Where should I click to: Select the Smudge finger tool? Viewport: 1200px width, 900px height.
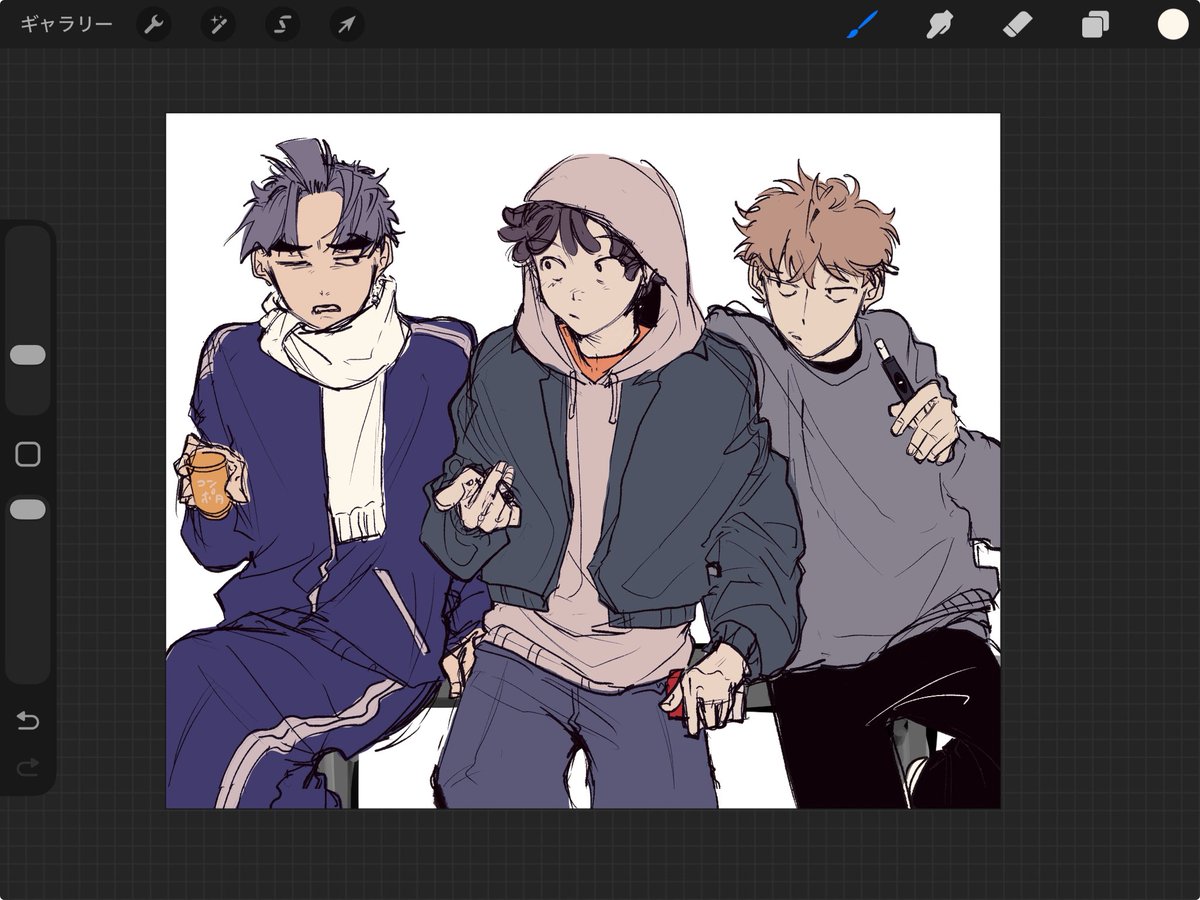[939, 24]
